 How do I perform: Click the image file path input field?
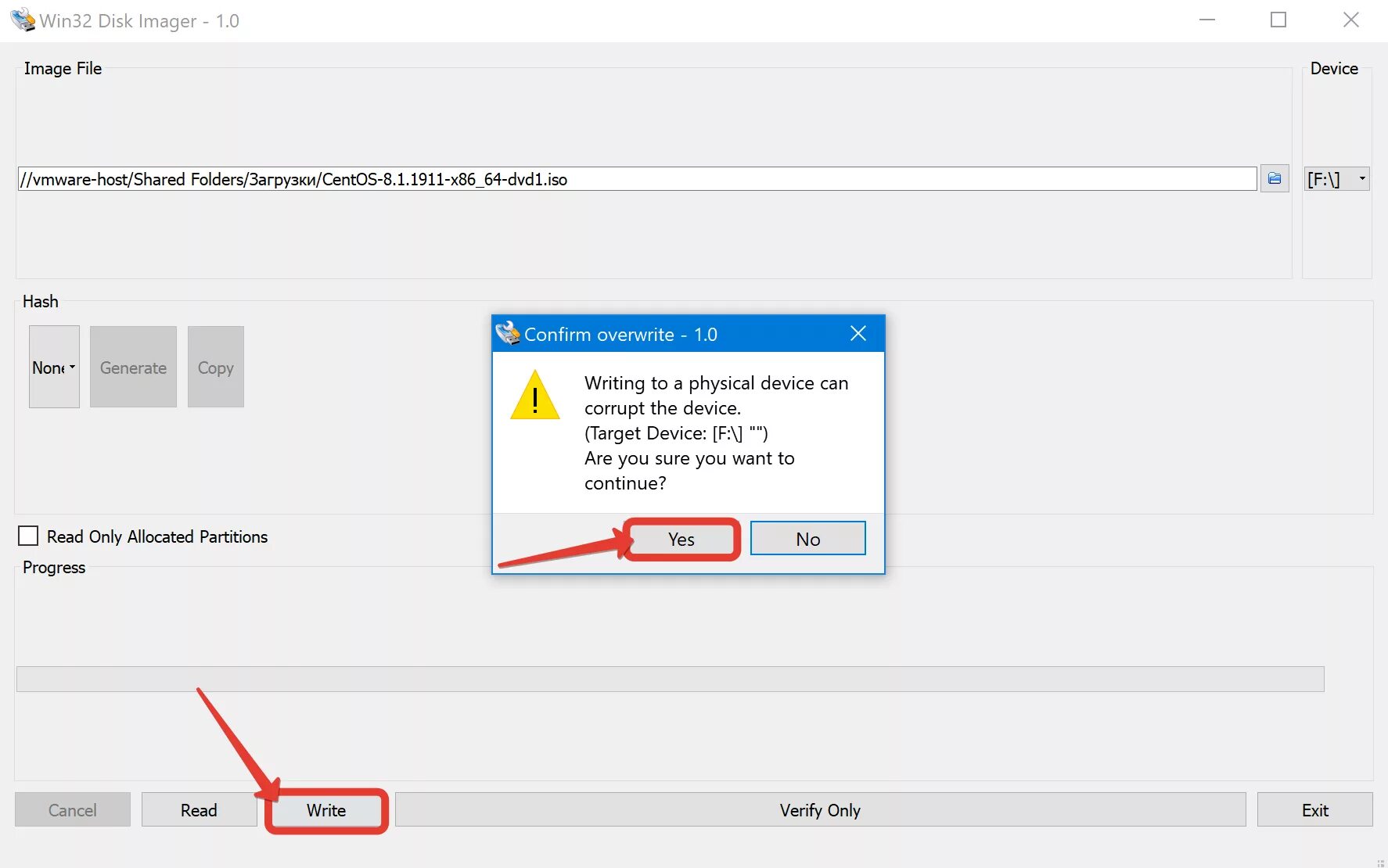(x=637, y=179)
